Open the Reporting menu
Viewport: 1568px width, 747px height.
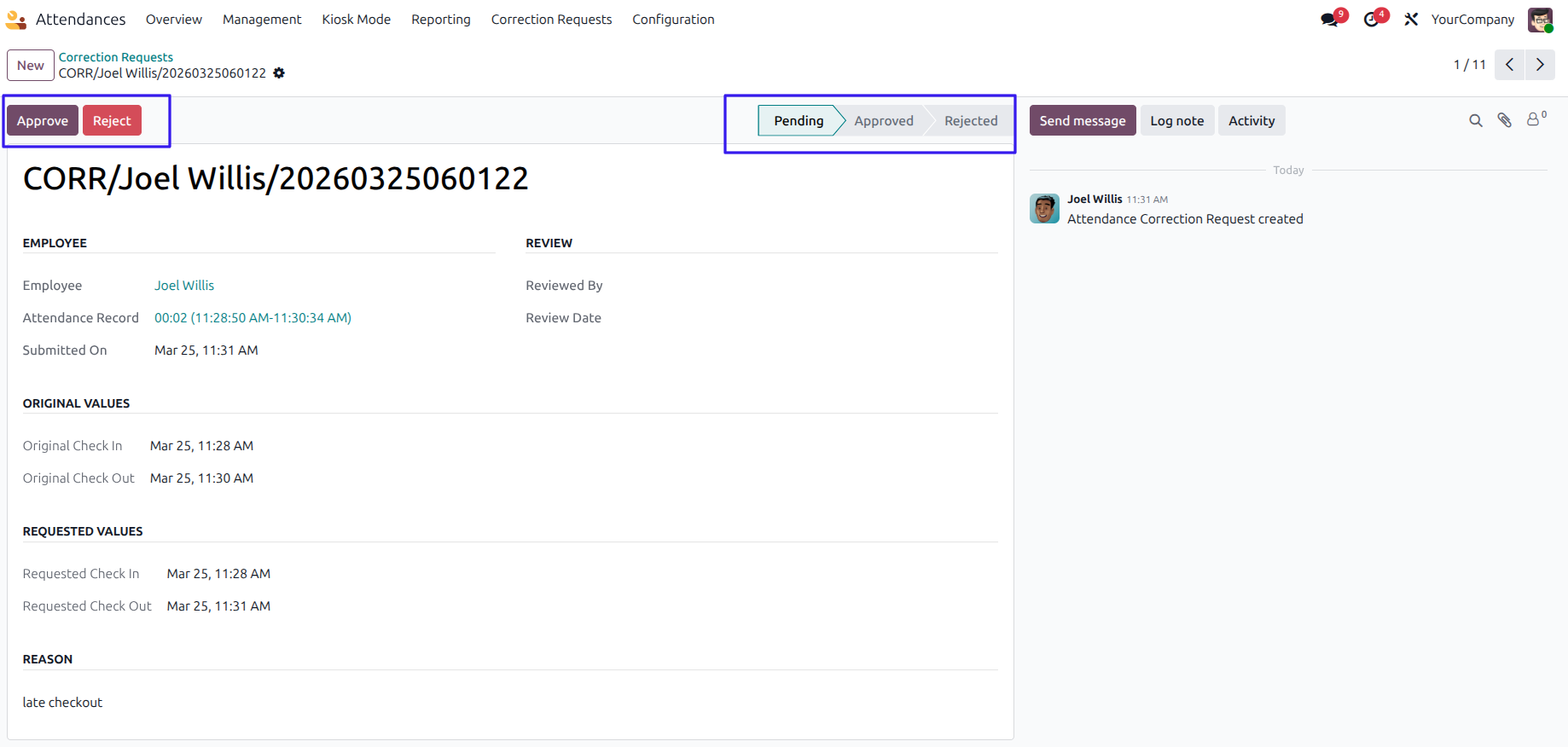click(441, 19)
